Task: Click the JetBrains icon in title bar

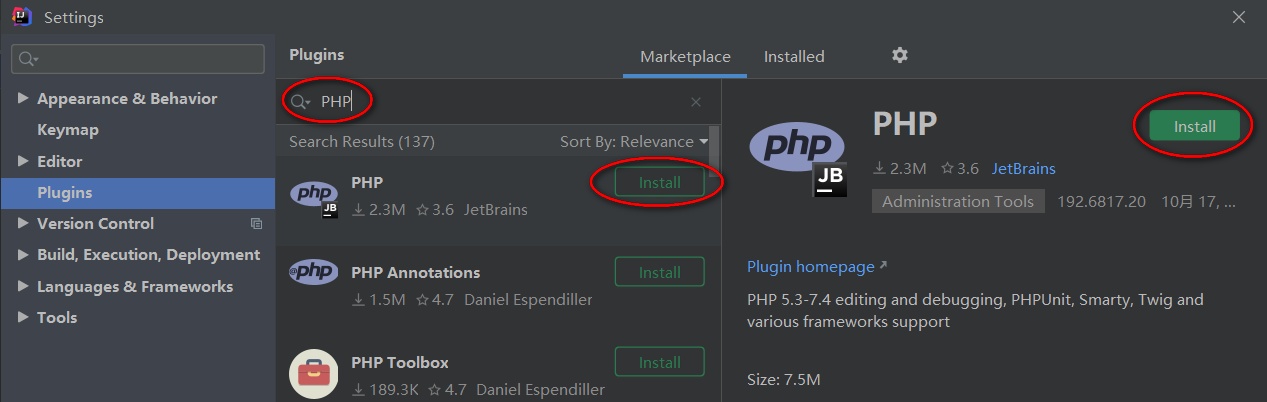Action: click(22, 17)
